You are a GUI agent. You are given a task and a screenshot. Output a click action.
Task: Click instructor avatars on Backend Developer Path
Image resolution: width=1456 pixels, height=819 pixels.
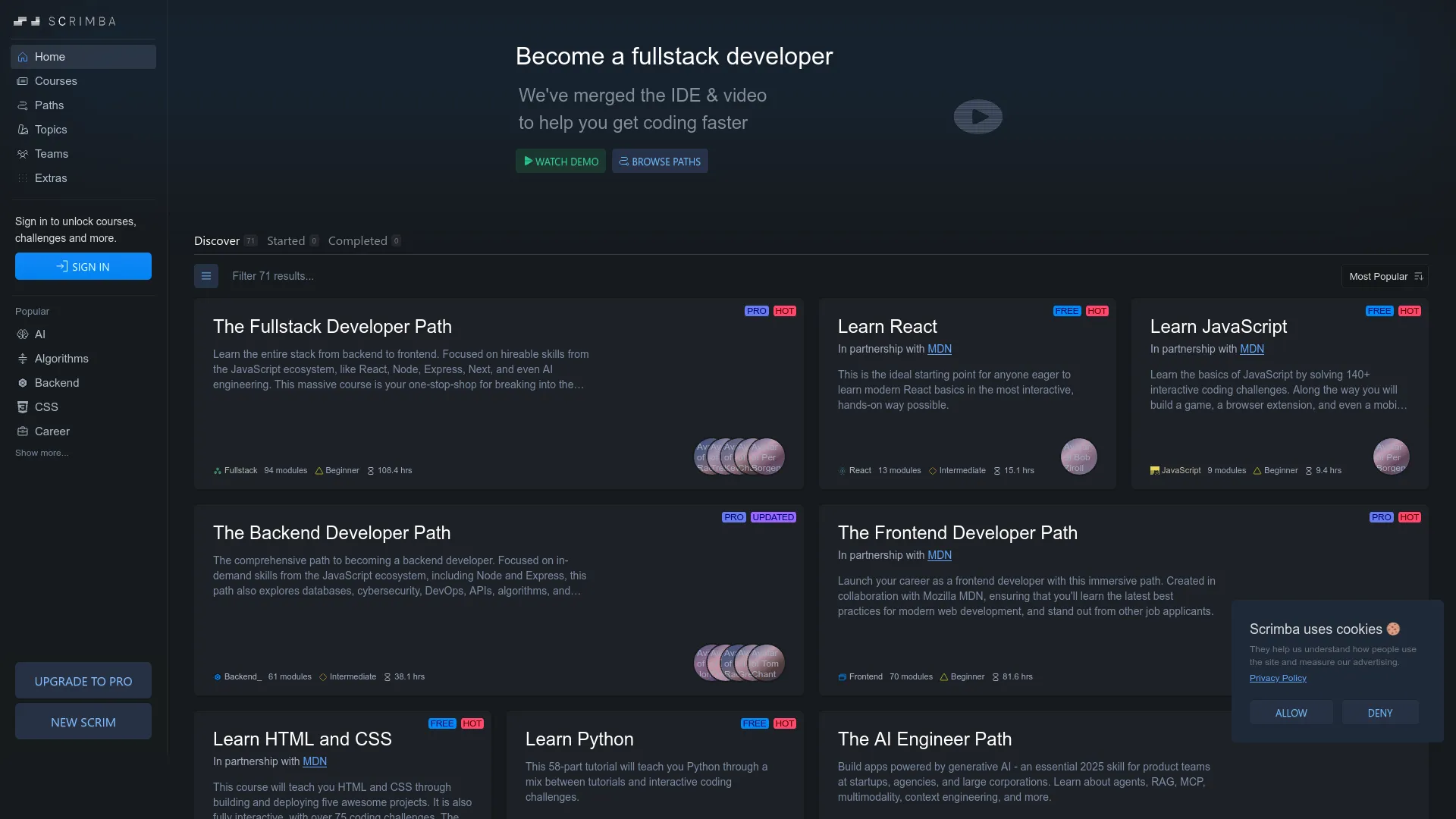(x=739, y=663)
